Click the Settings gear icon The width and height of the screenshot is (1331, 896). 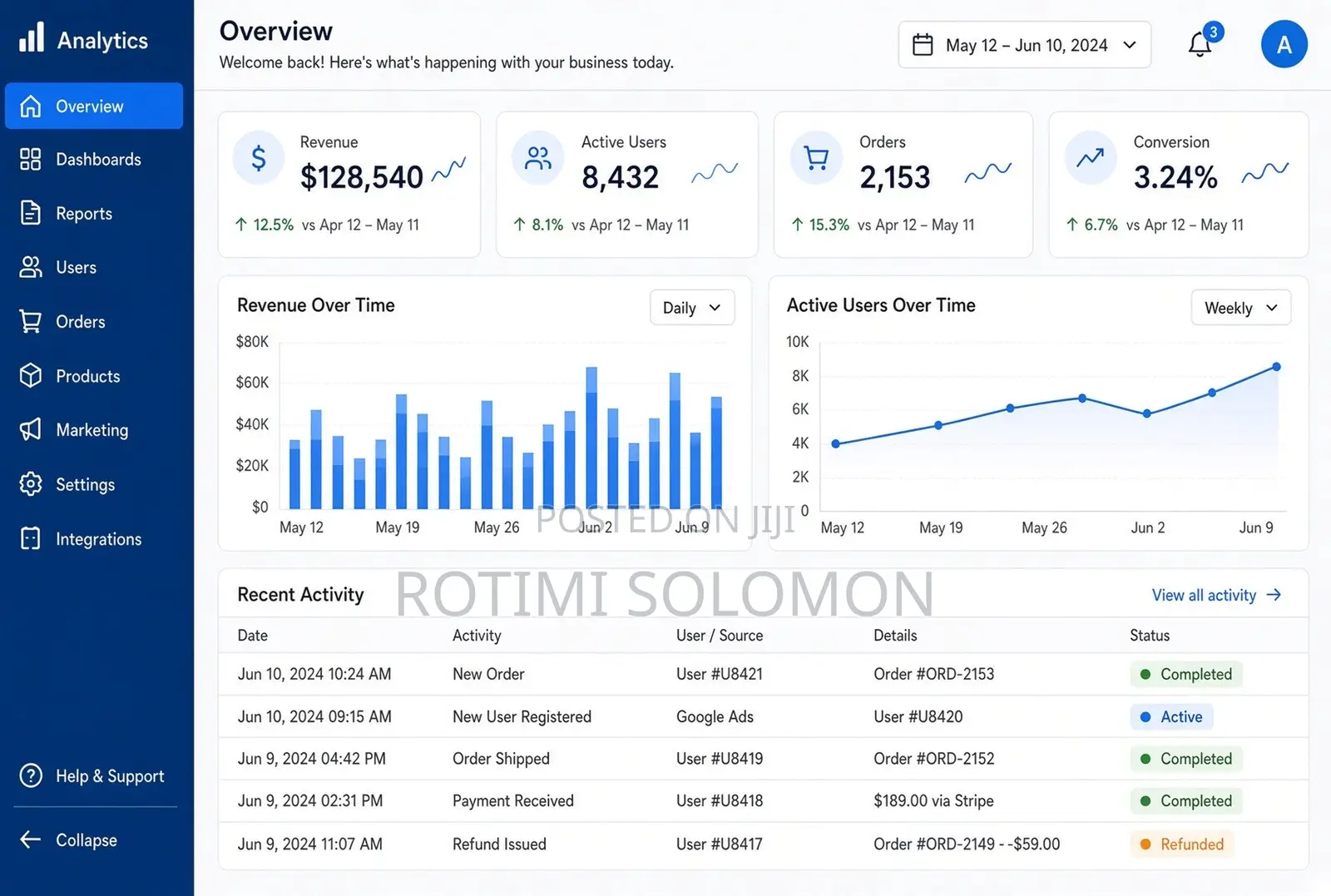31,484
